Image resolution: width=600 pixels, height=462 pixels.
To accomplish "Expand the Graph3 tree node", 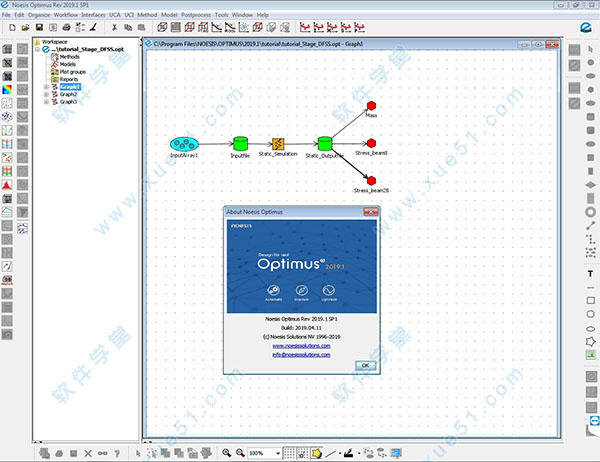I will click(44, 101).
